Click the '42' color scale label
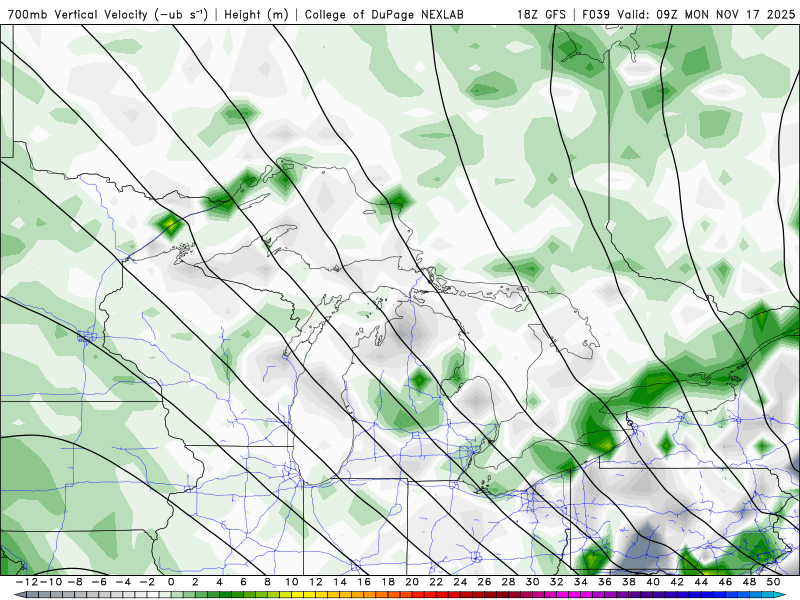Viewport: 800px width, 600px height. (678, 582)
